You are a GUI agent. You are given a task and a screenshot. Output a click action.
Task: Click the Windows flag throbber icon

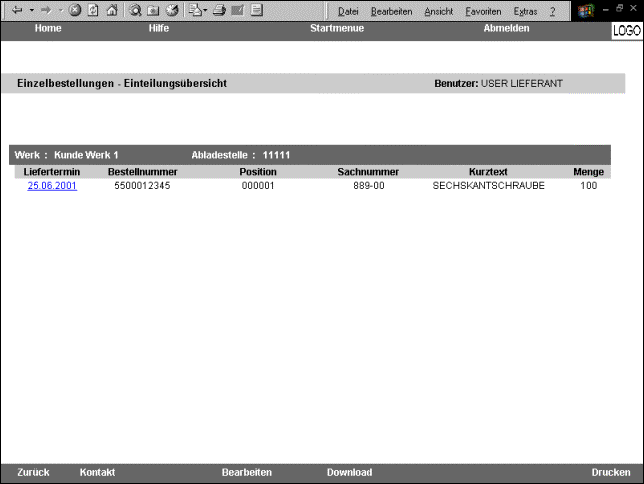coord(586,11)
